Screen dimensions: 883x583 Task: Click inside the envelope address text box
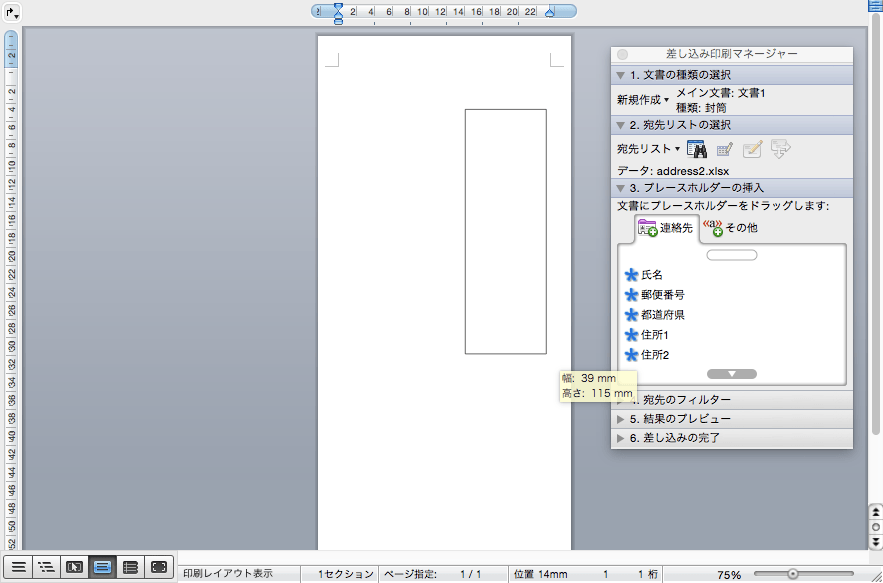506,232
